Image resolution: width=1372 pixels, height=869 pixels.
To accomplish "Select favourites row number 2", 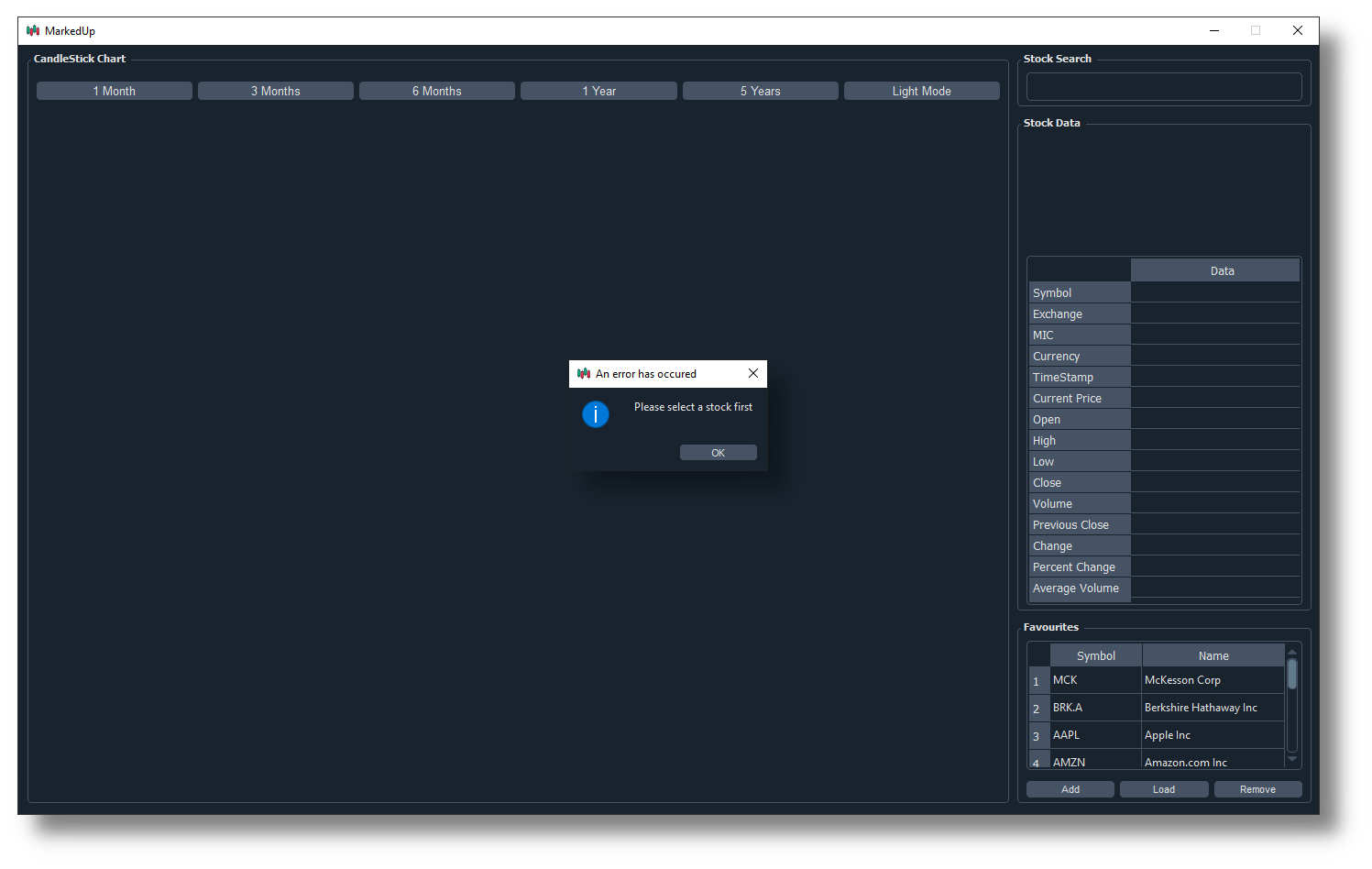I will coord(1039,709).
